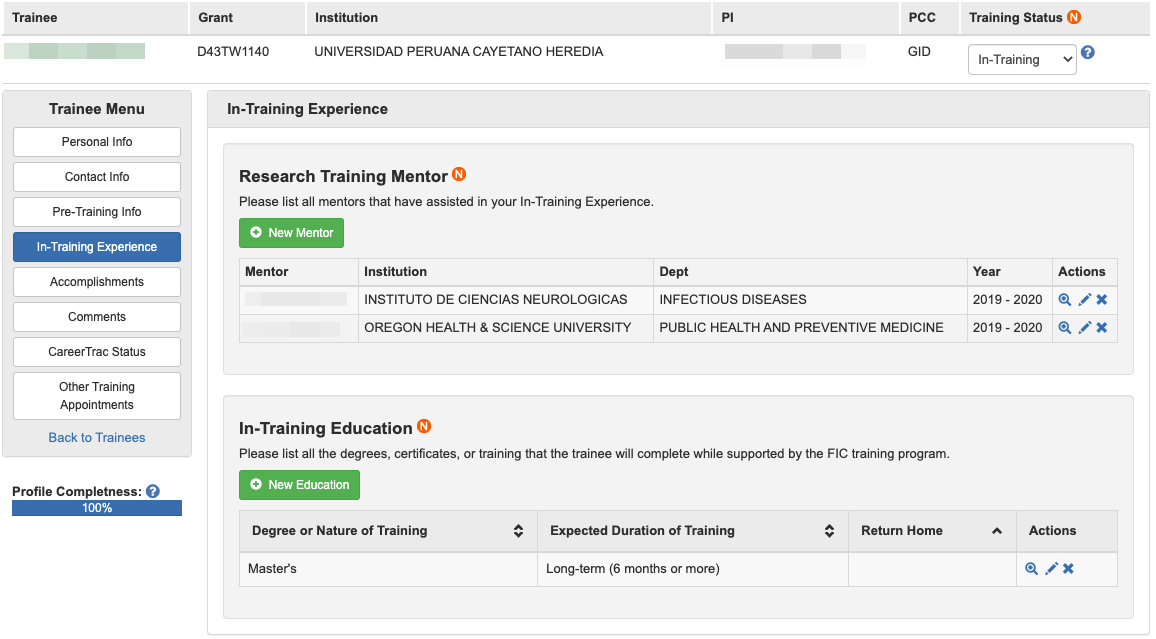View the Instituto de Ciencias Neurologicas mentor details
Viewport: 1156px width, 639px height.
click(x=1065, y=300)
